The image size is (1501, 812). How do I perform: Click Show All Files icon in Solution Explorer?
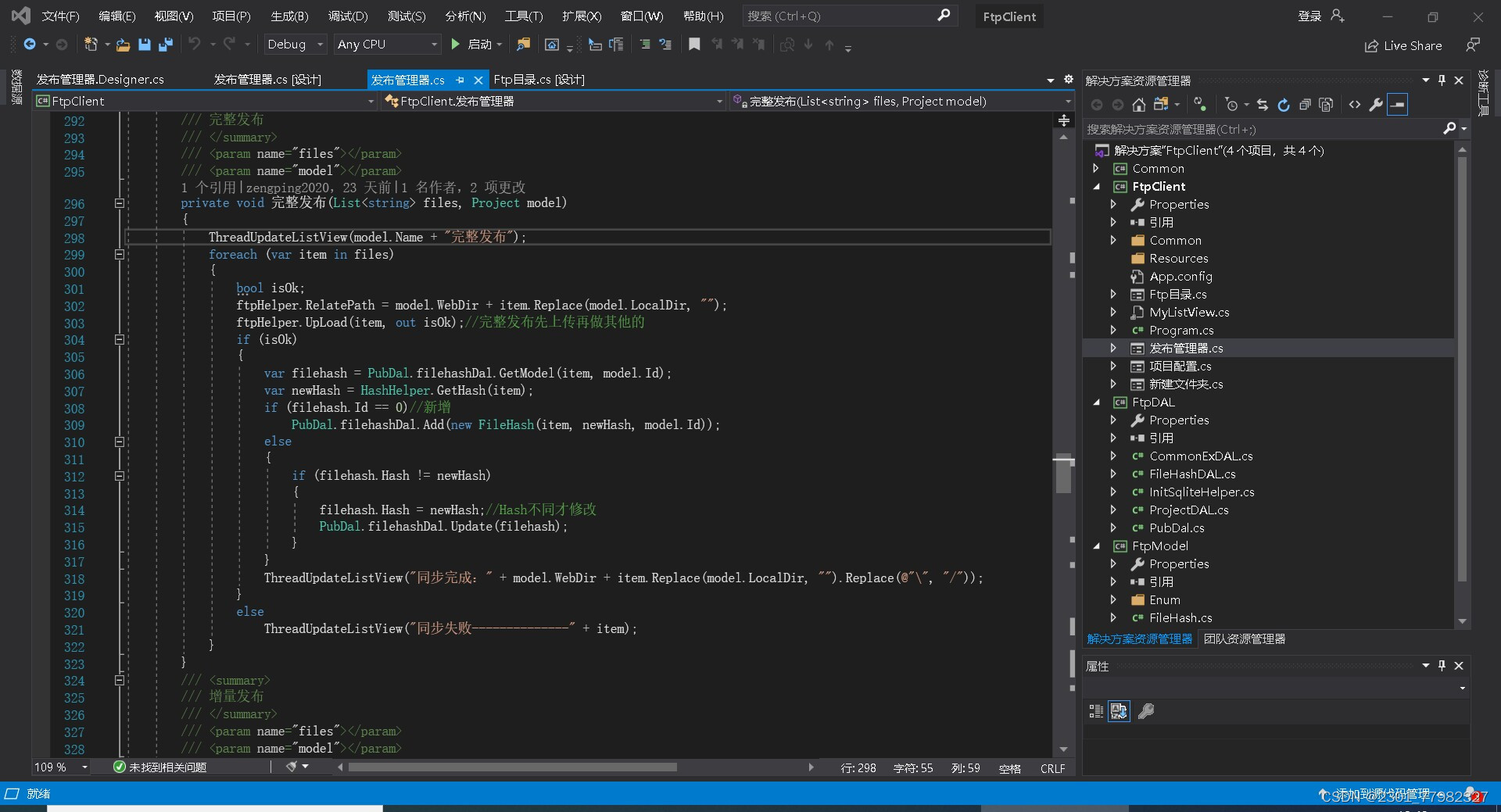click(x=1326, y=105)
